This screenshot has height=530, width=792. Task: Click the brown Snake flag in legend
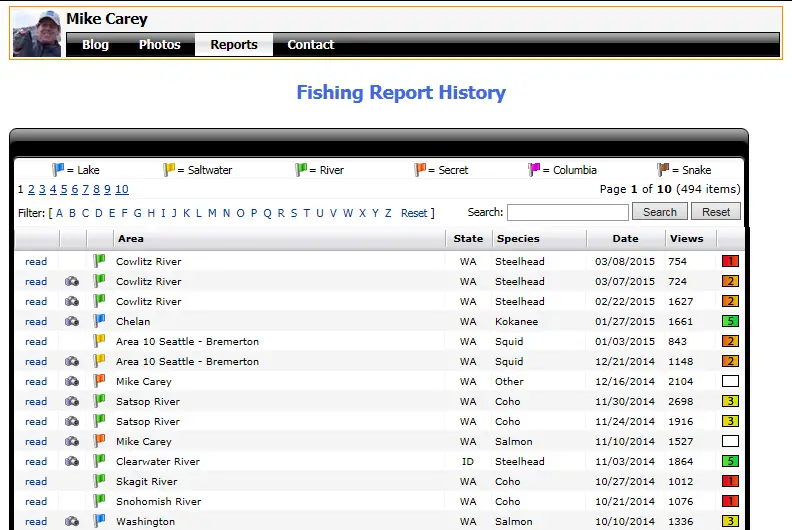(663, 170)
